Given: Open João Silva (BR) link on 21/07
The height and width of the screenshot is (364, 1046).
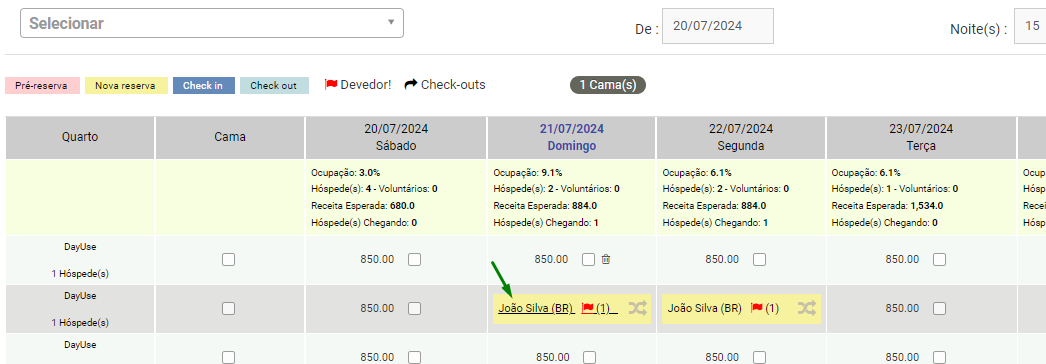Looking at the screenshot, I should click(536, 309).
